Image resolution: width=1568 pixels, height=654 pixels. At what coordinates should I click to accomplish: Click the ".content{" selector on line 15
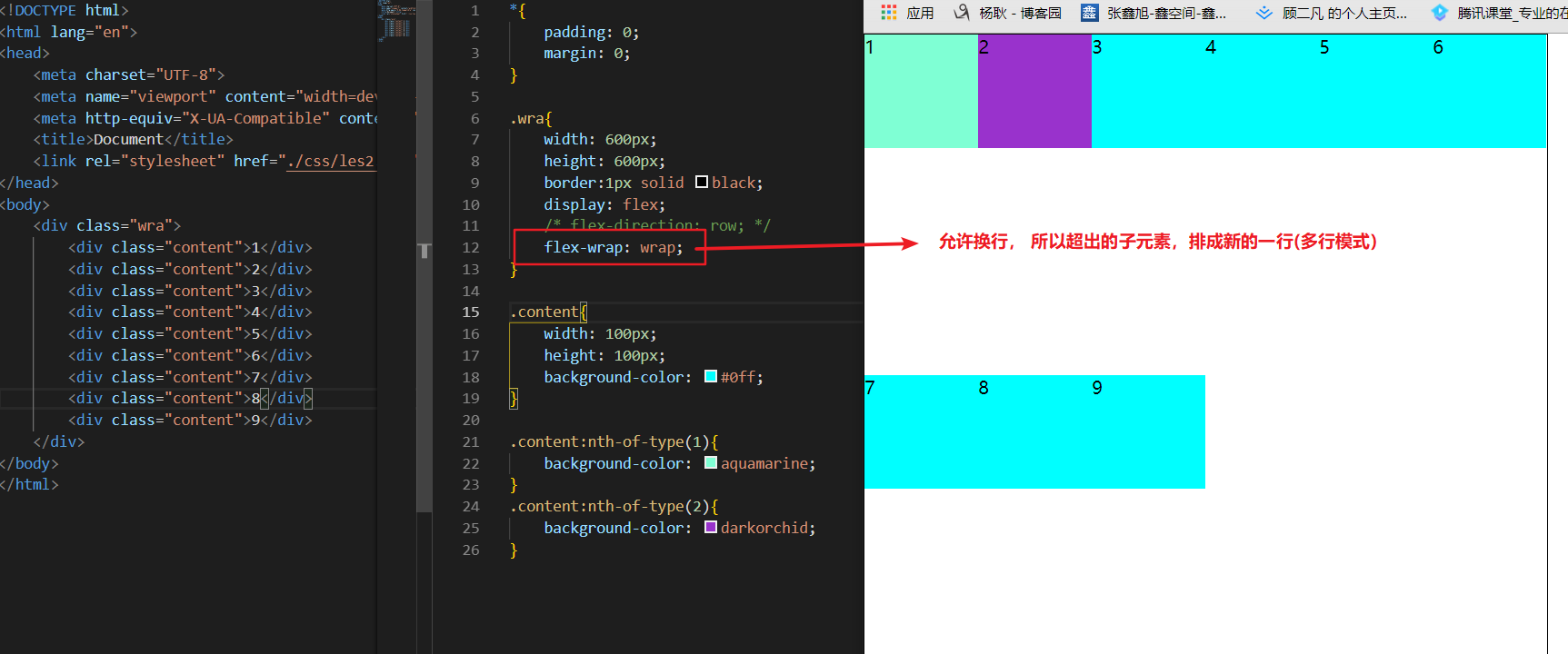pos(549,312)
